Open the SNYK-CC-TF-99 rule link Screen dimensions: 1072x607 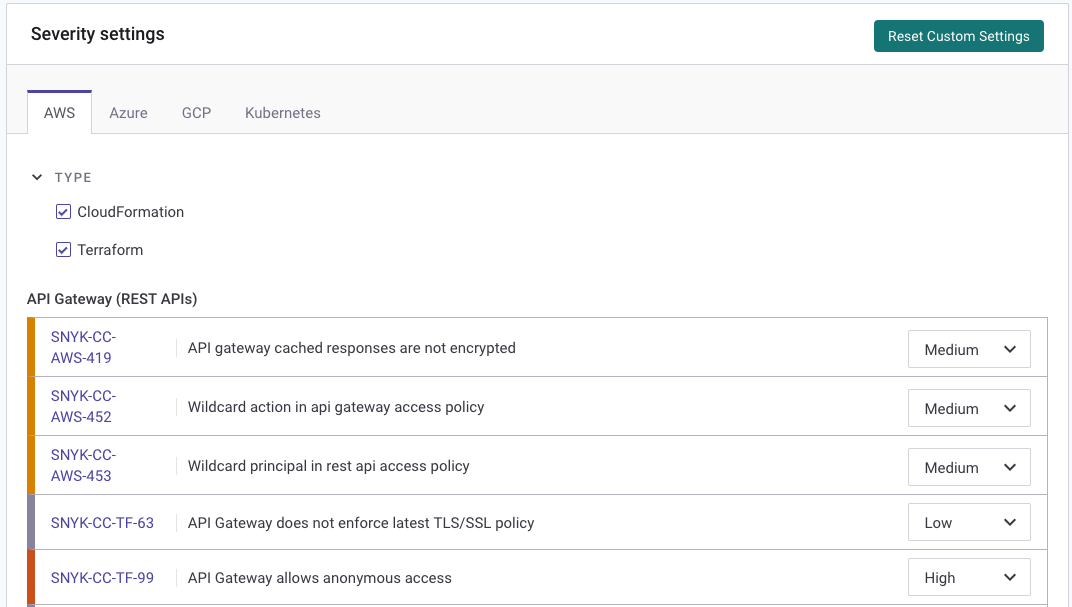coord(102,577)
